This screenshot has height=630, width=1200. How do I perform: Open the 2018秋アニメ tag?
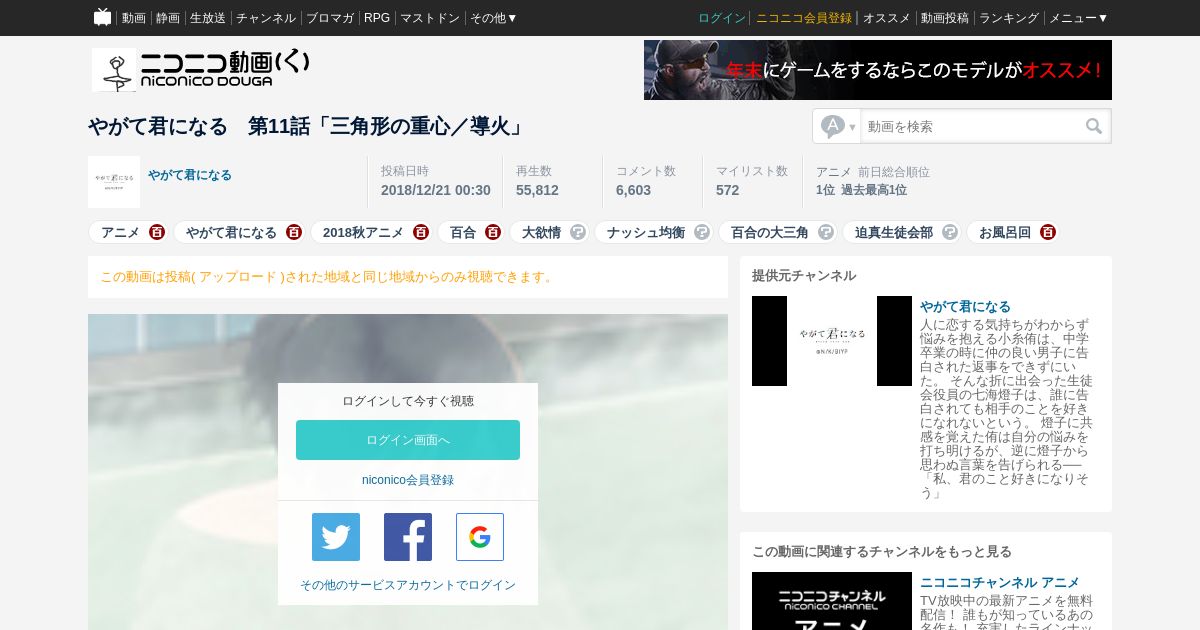[363, 232]
